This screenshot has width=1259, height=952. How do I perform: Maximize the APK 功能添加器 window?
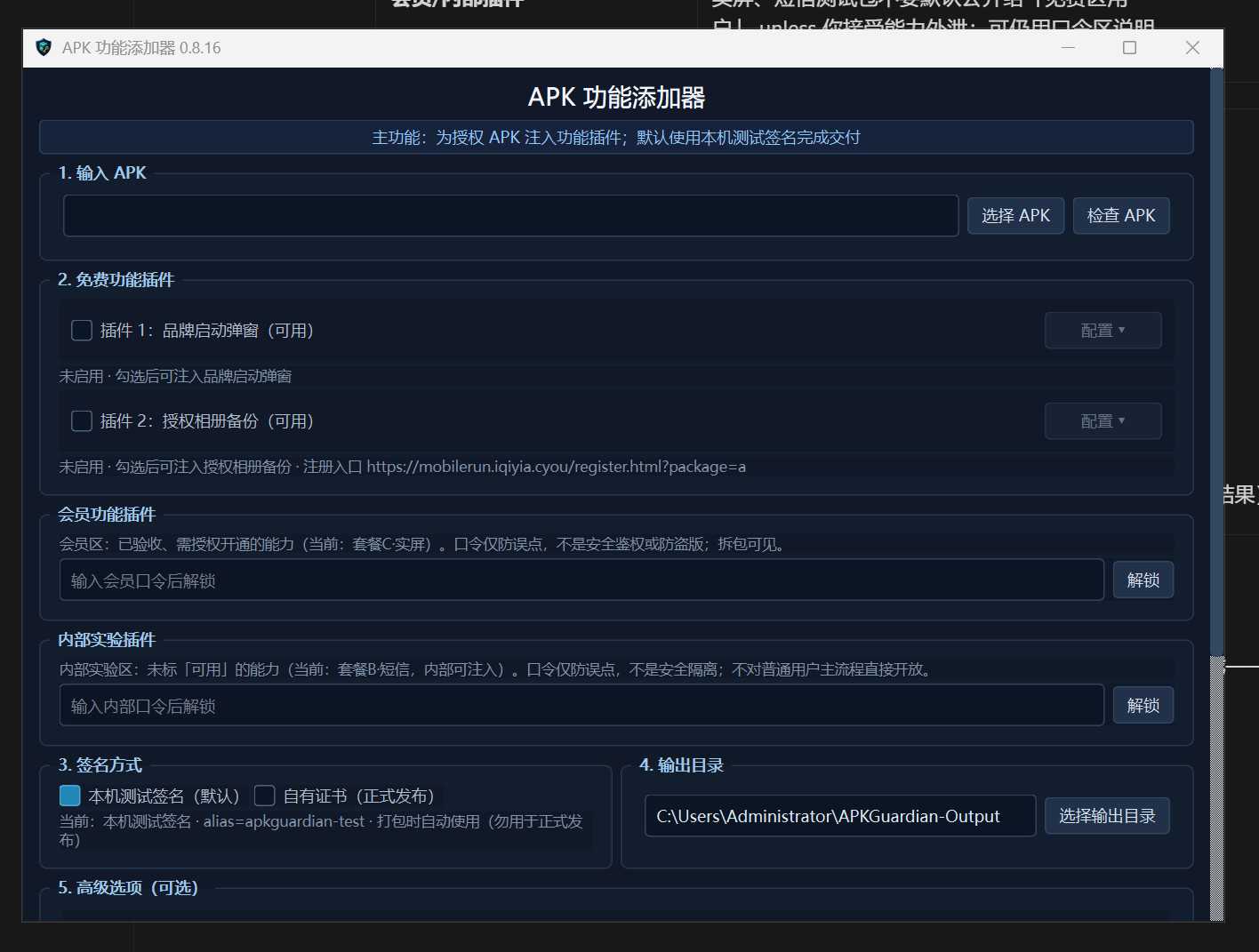click(1130, 47)
